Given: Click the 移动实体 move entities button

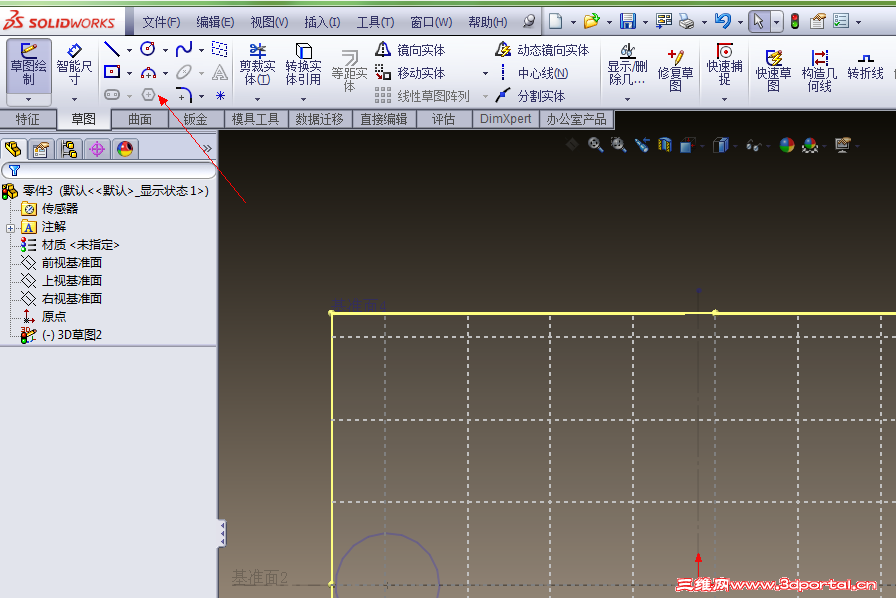Looking at the screenshot, I should (x=410, y=73).
